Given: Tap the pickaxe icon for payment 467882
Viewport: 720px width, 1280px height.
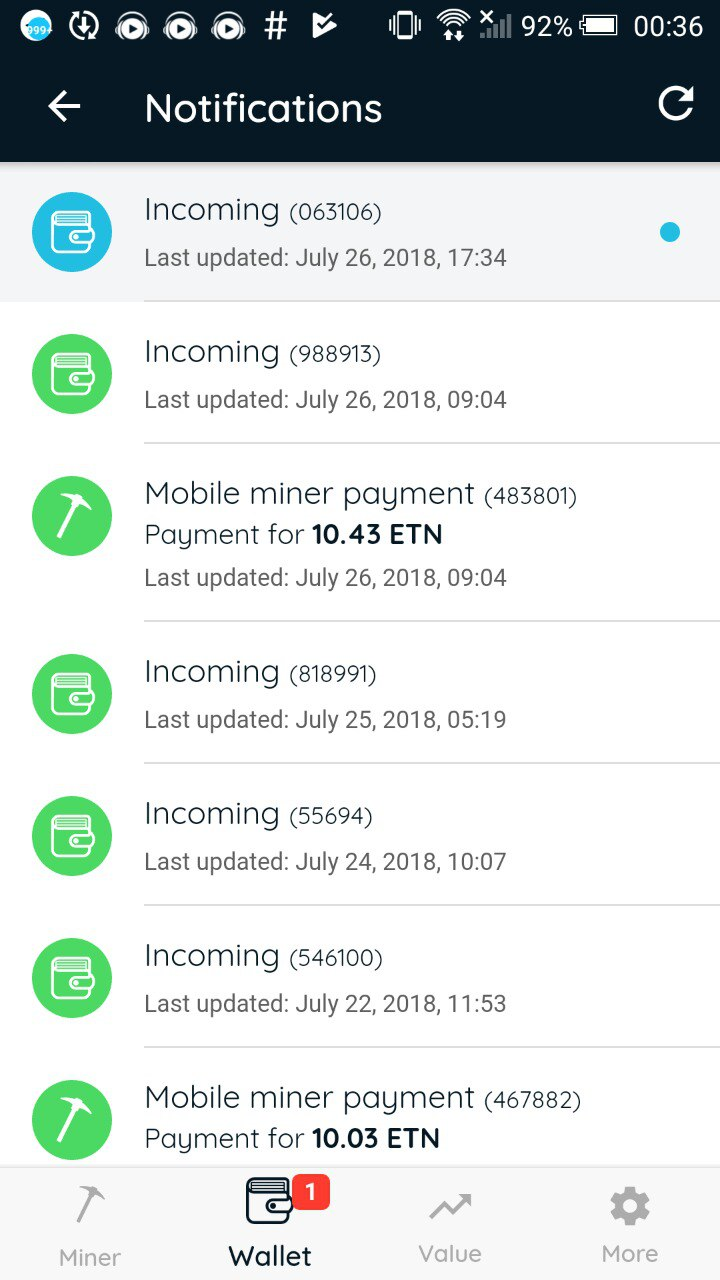Looking at the screenshot, I should [x=72, y=1120].
